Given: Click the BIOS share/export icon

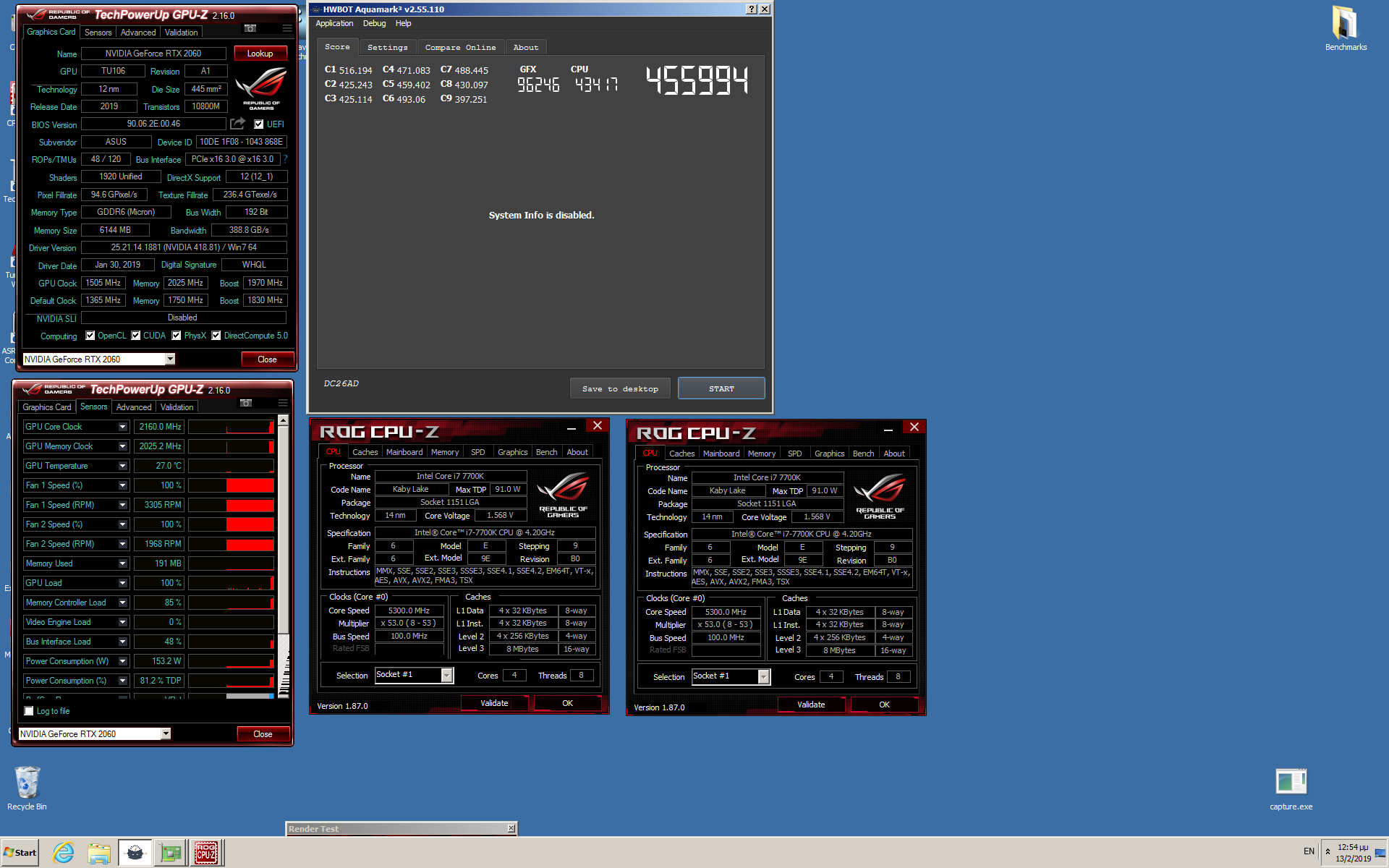Looking at the screenshot, I should pyautogui.click(x=237, y=124).
